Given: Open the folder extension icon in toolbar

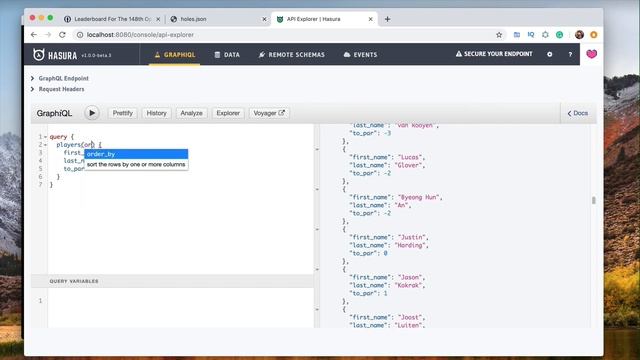Looking at the screenshot, I should [517, 35].
